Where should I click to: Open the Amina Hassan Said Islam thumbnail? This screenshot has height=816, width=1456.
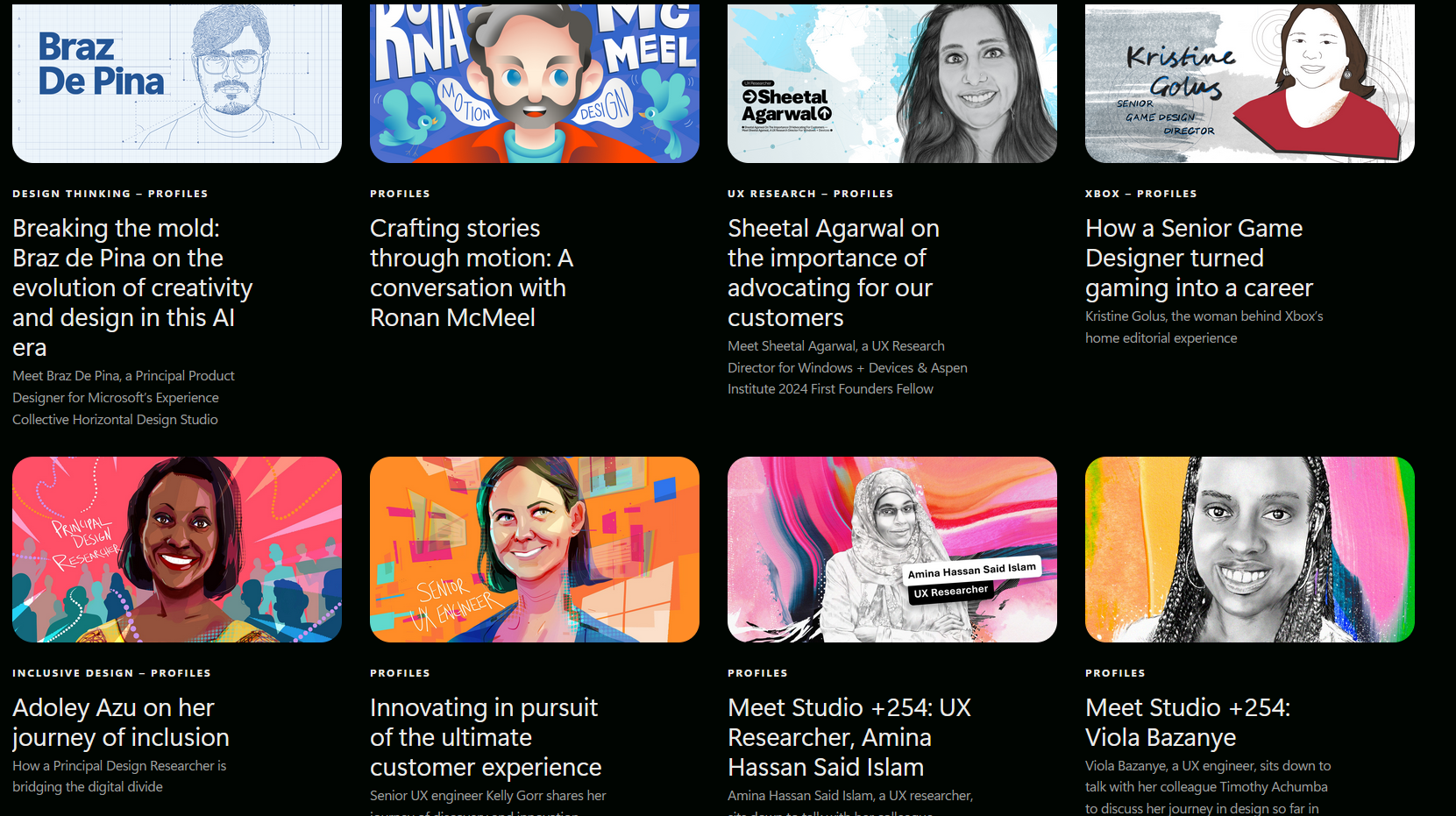[892, 550]
